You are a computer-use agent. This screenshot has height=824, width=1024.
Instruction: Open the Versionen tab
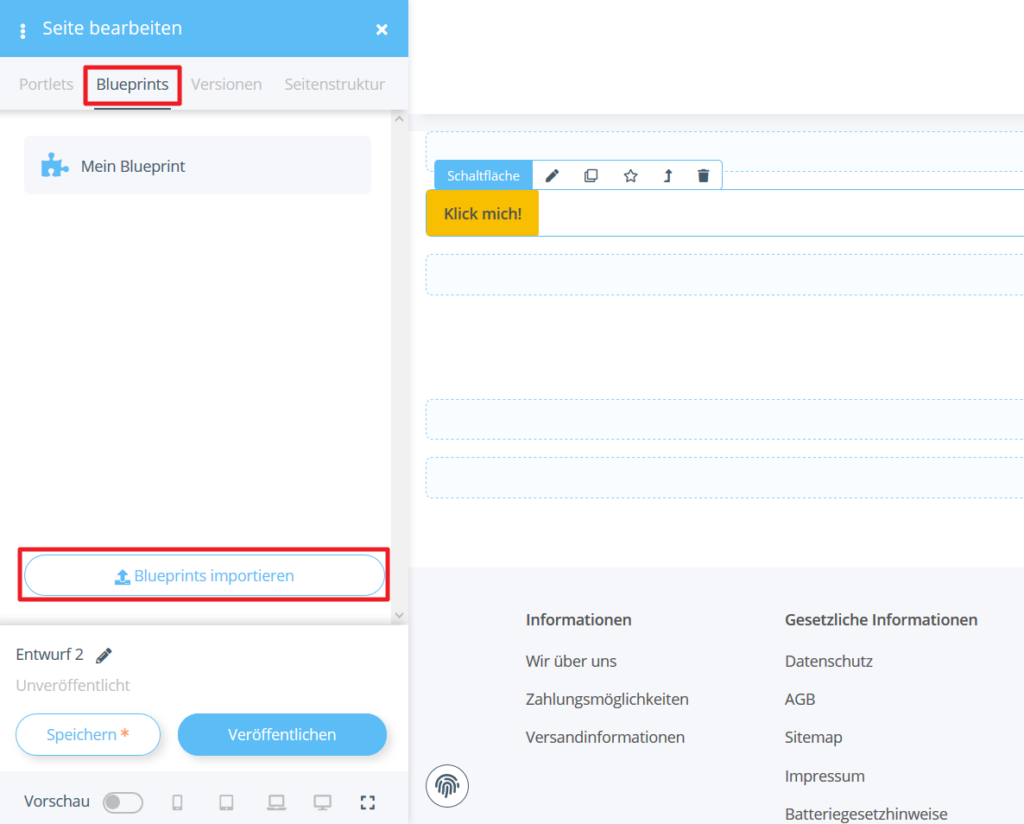pyautogui.click(x=226, y=84)
